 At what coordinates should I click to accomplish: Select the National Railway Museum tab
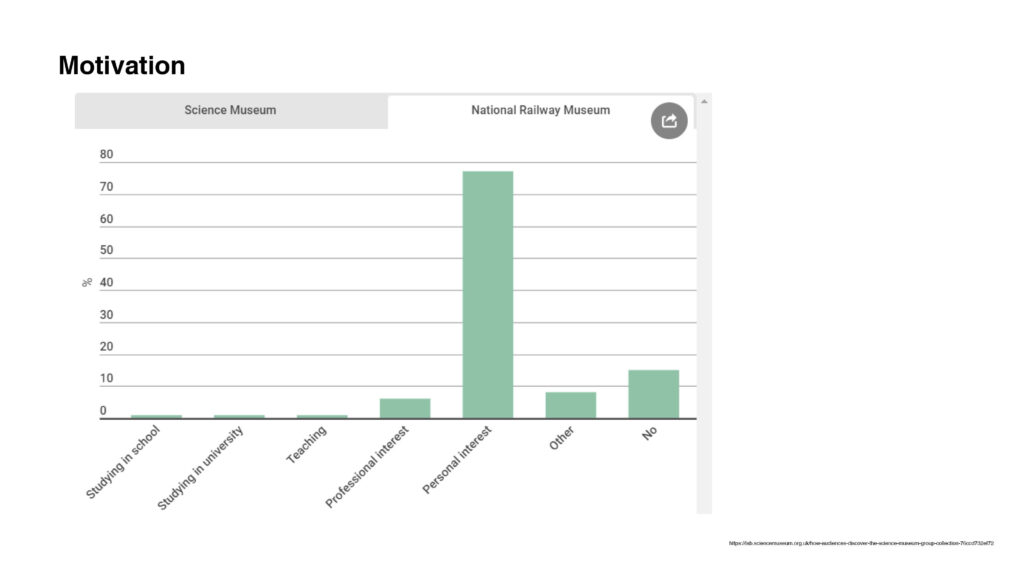[x=541, y=110]
